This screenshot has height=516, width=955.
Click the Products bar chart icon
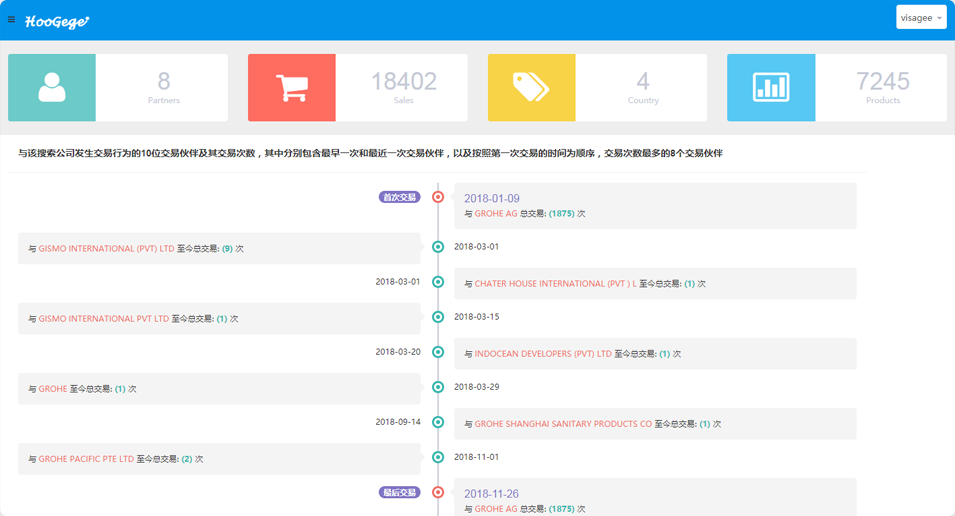(x=771, y=87)
